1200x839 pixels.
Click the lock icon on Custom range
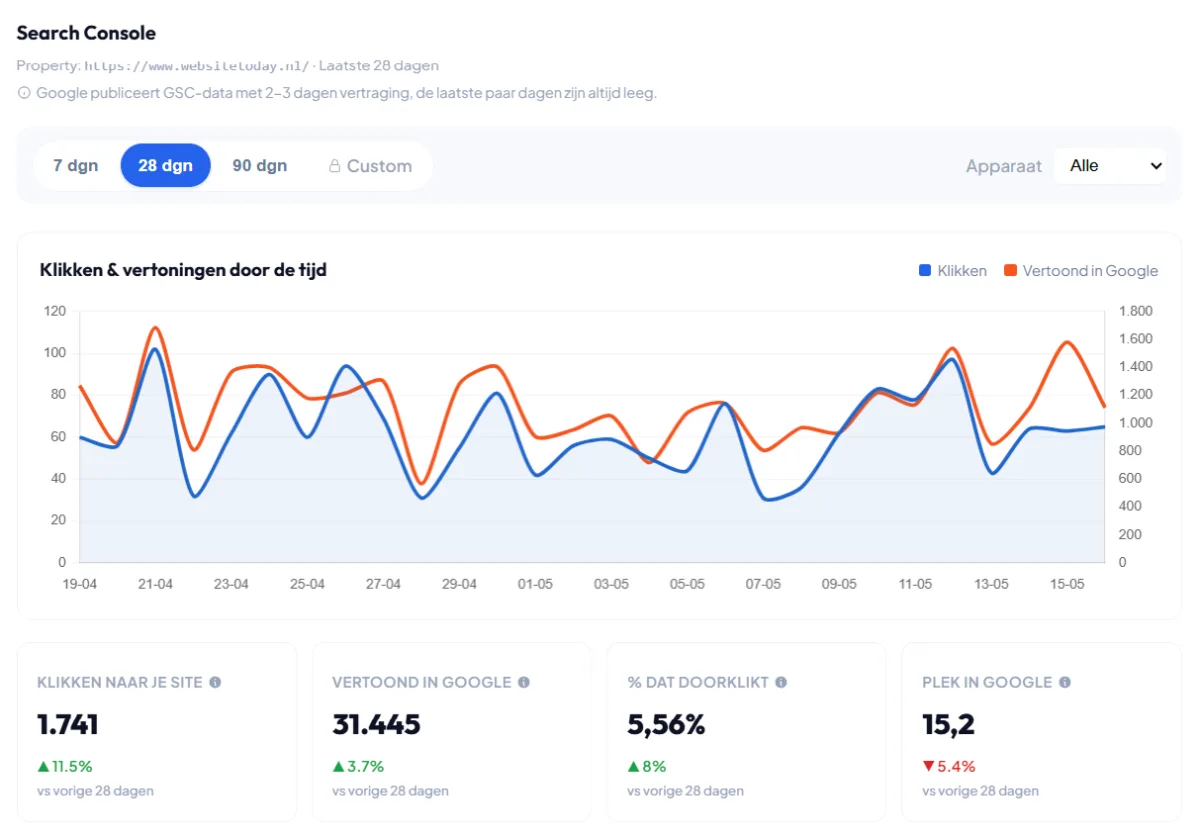[x=335, y=166]
